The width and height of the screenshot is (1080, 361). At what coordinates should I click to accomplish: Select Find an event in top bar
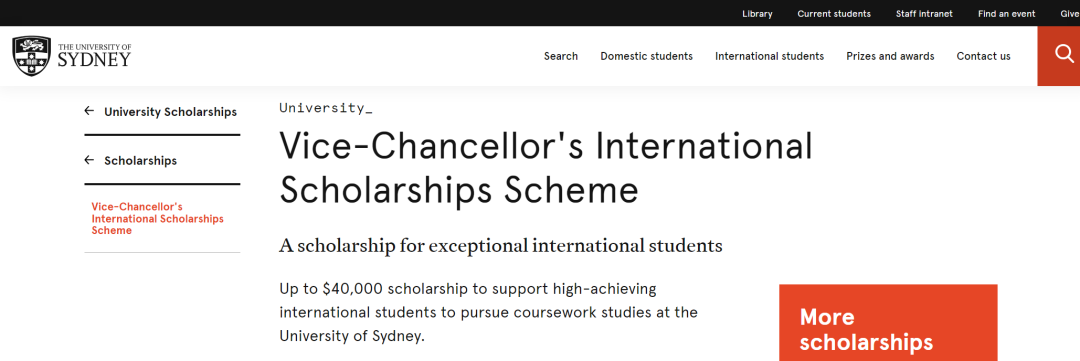coord(1006,14)
